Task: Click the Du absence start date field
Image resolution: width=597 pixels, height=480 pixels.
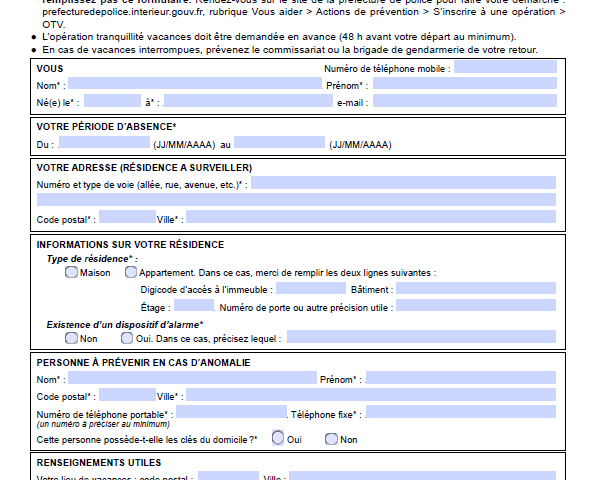Action: click(104, 142)
